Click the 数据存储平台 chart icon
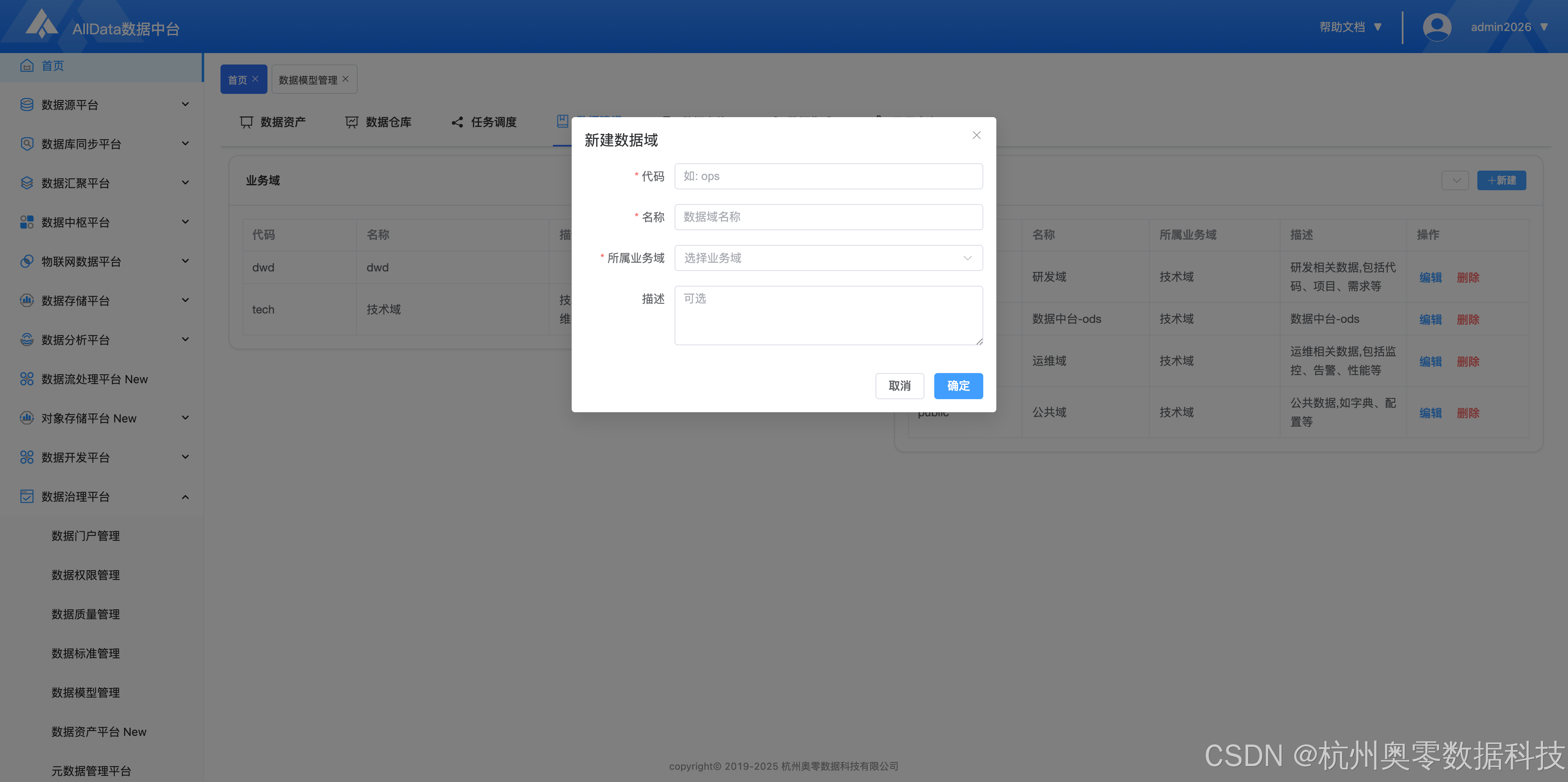The image size is (1568, 782). tap(27, 301)
